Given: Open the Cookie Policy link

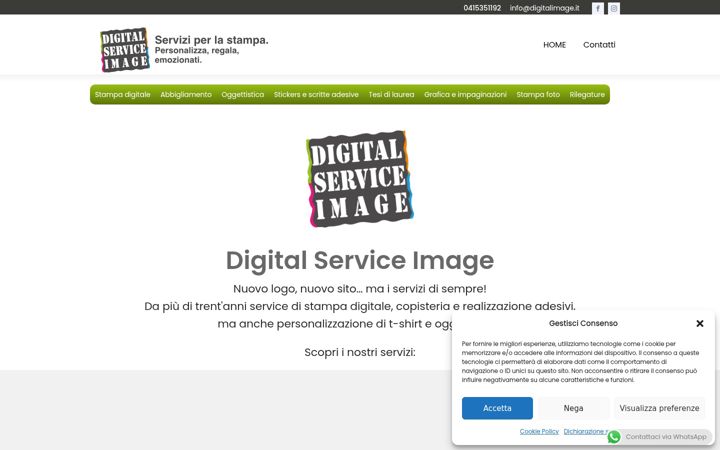Looking at the screenshot, I should (x=539, y=432).
